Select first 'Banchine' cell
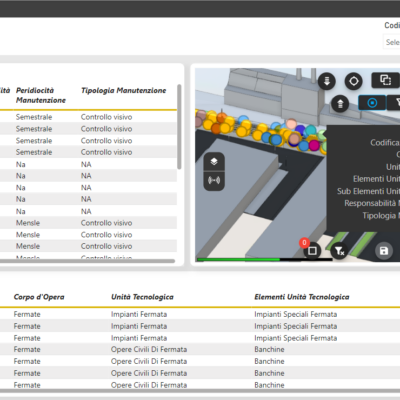This screenshot has height=400, width=400. point(269,350)
